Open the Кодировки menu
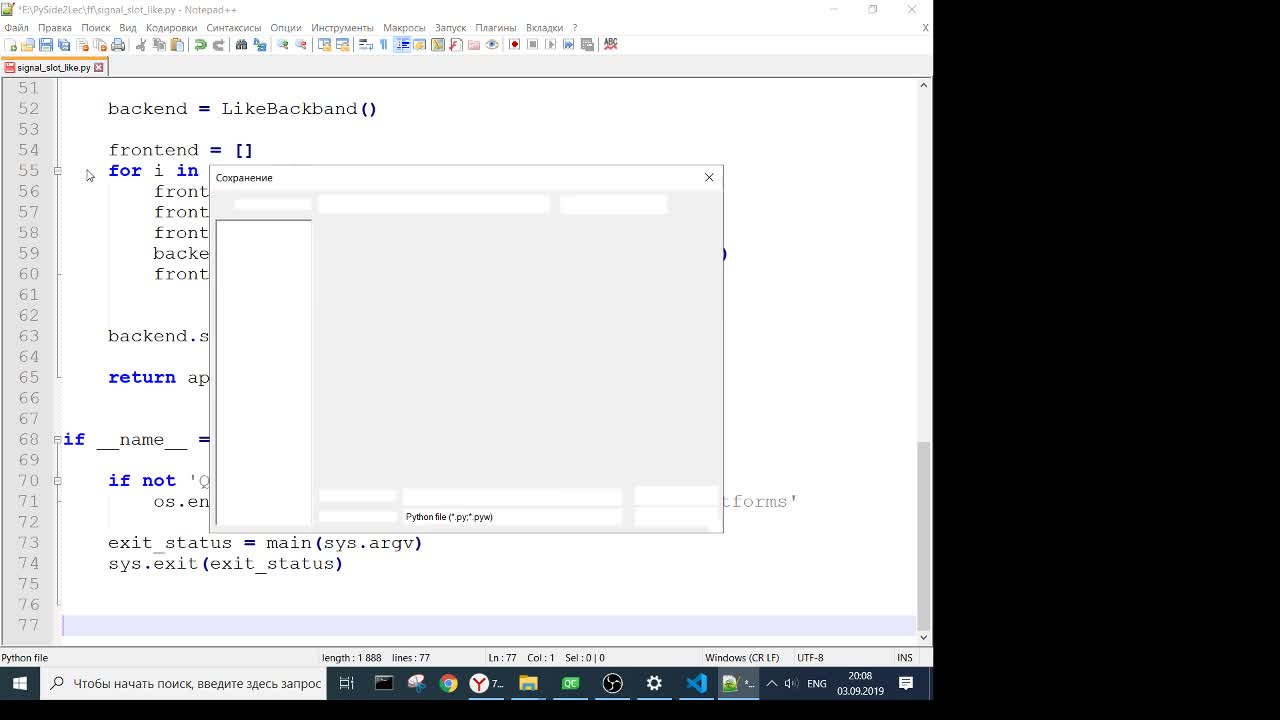Image resolution: width=1280 pixels, height=720 pixels. point(171,27)
